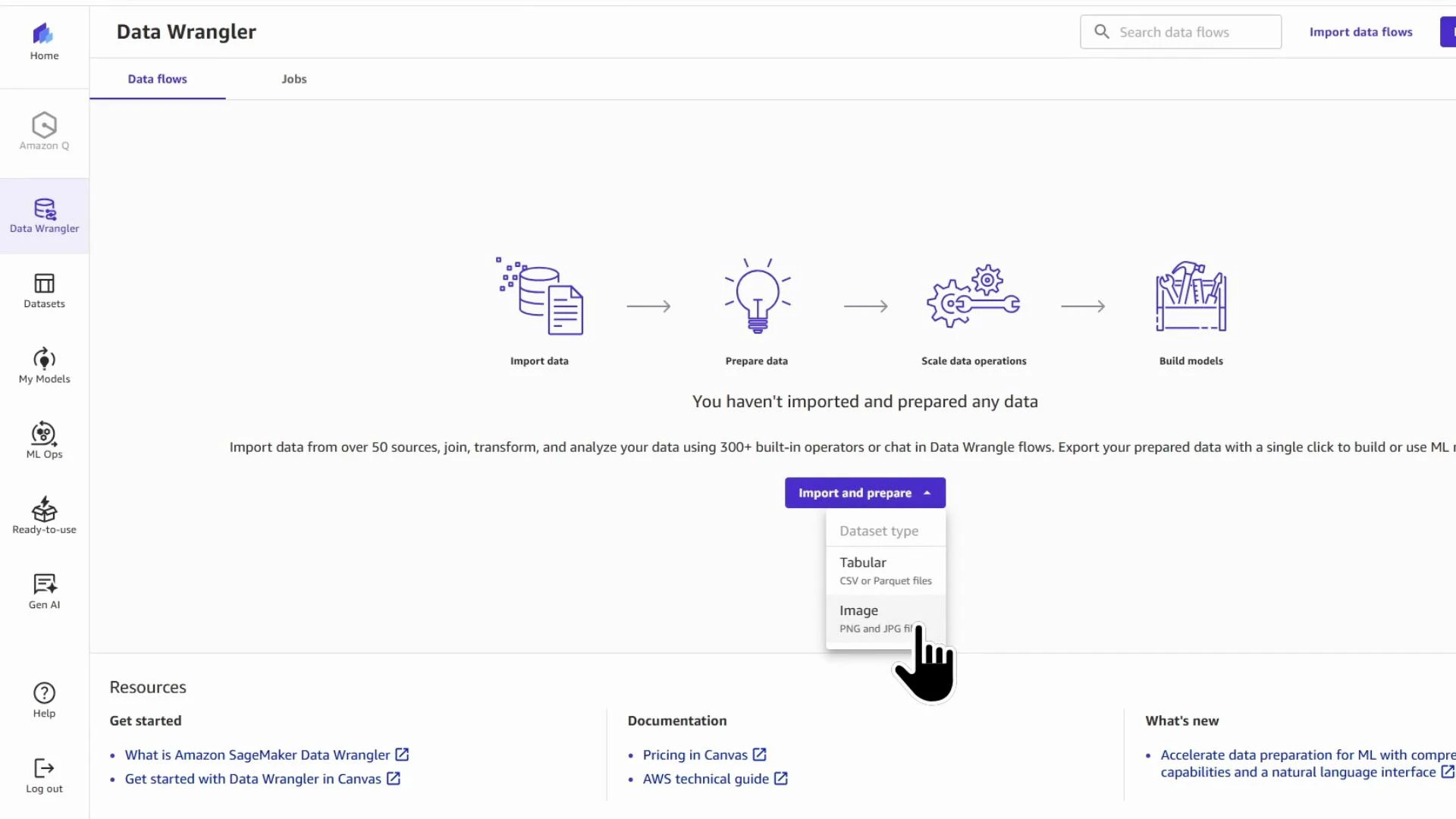This screenshot has width=1456, height=819.
Task: Select Ready-to-use models icon
Action: coord(43,514)
